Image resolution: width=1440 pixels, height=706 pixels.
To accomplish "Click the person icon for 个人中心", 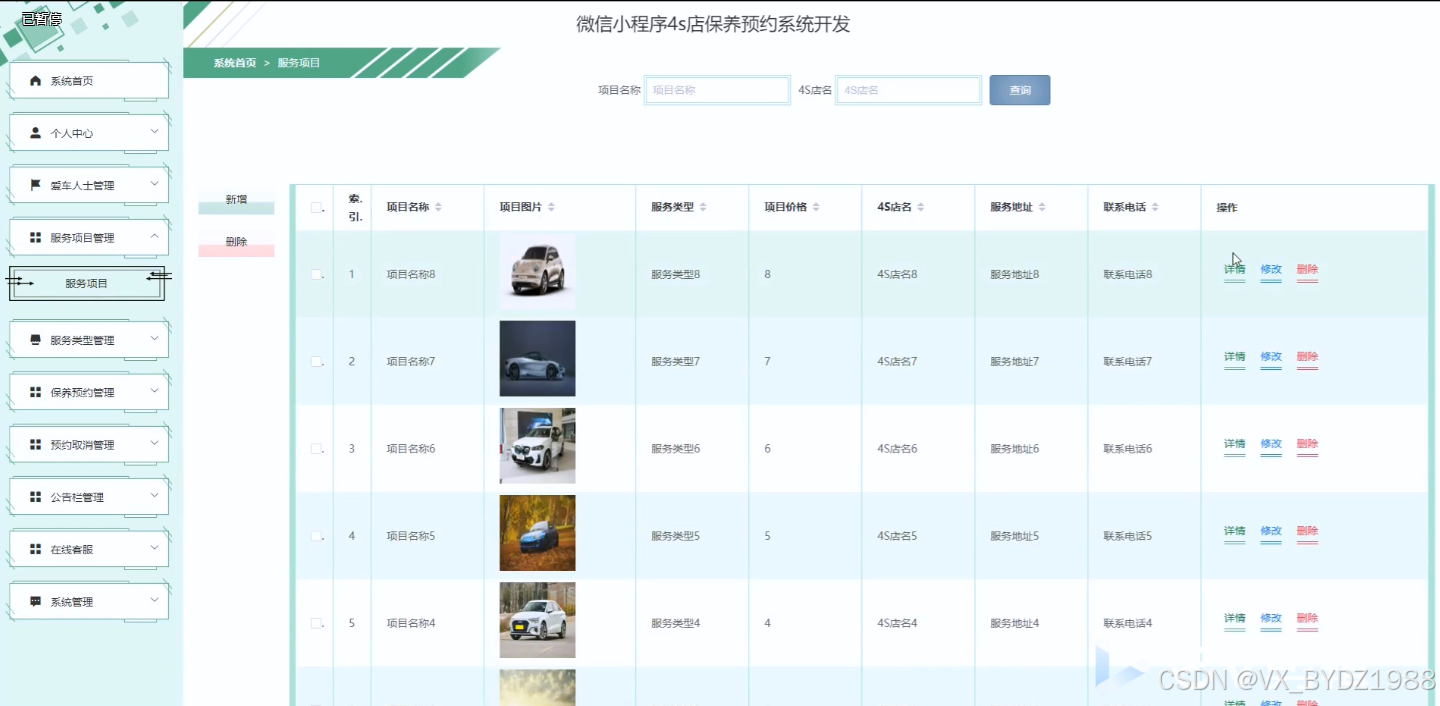I will 36,133.
